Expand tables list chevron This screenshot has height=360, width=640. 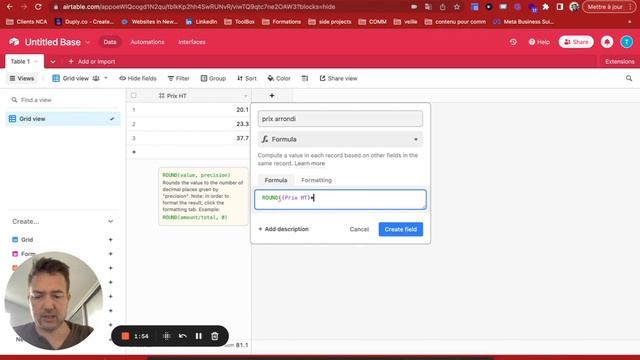(53, 62)
